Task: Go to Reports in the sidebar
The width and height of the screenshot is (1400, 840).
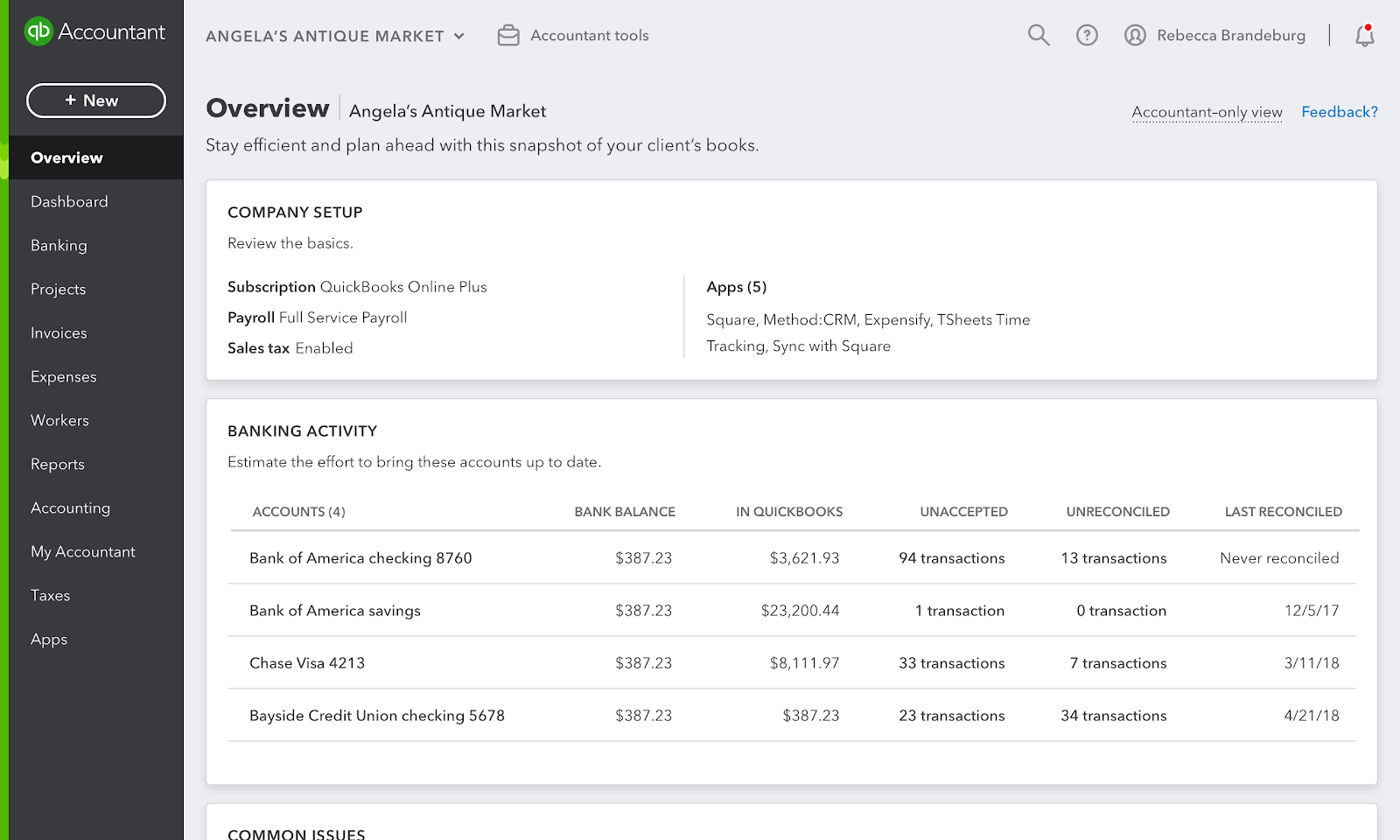Action: (58, 465)
